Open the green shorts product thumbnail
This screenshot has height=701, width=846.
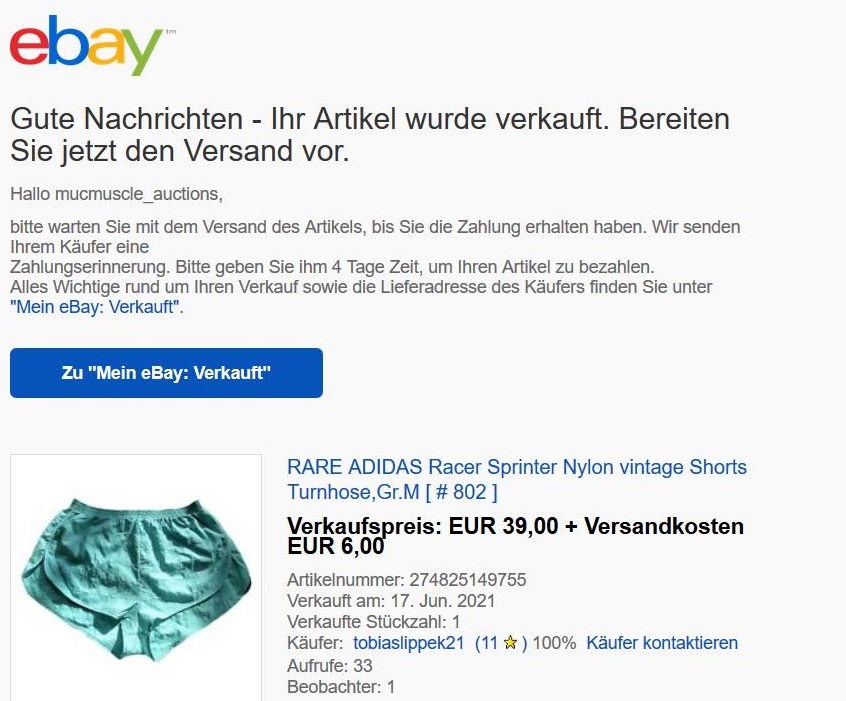[x=136, y=579]
